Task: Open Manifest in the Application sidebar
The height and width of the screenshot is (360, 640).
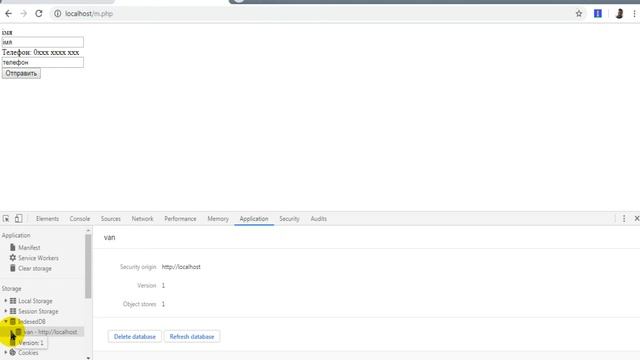Action: pos(29,247)
